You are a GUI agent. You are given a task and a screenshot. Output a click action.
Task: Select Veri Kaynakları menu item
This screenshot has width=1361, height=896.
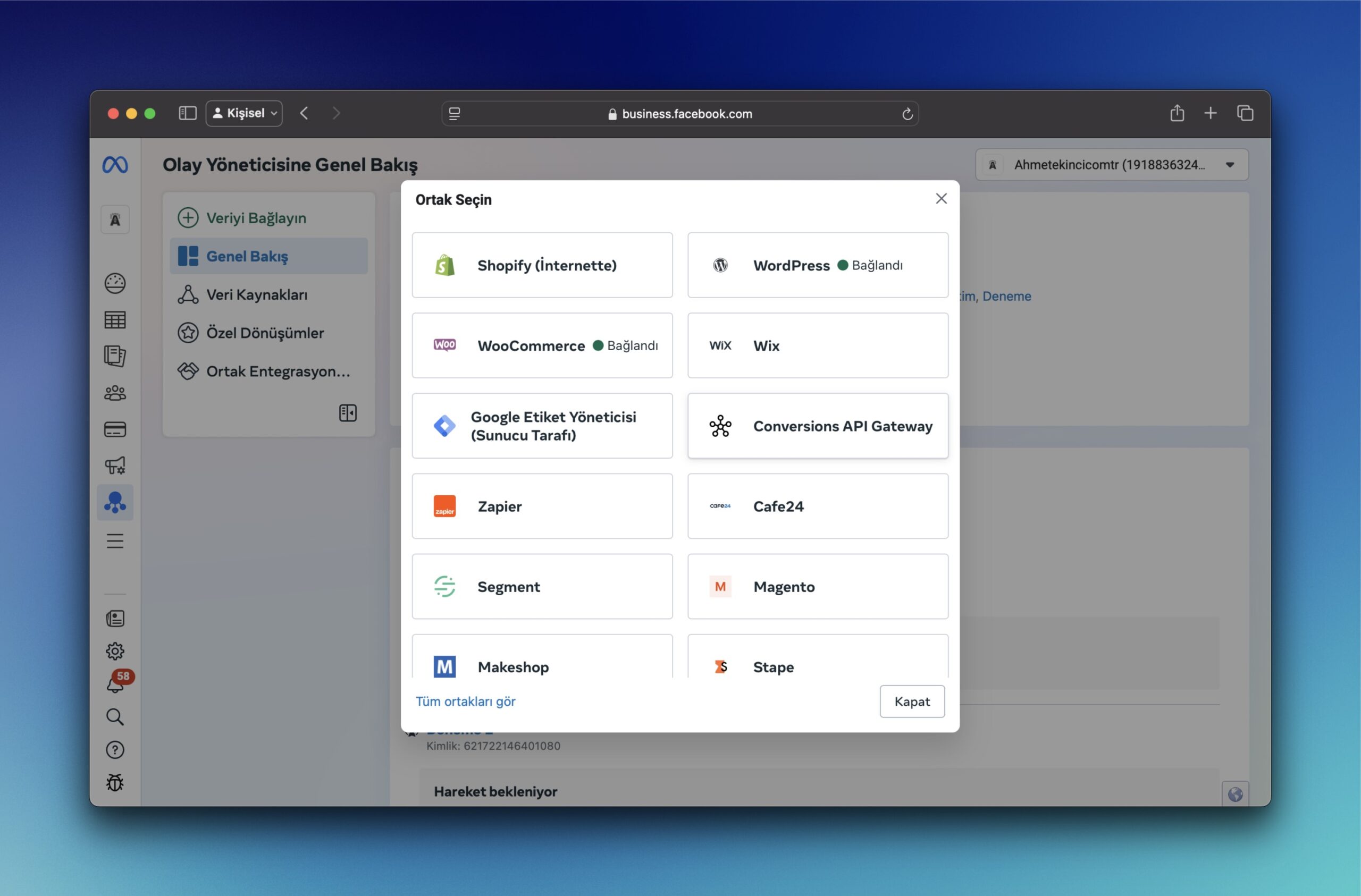pos(257,294)
